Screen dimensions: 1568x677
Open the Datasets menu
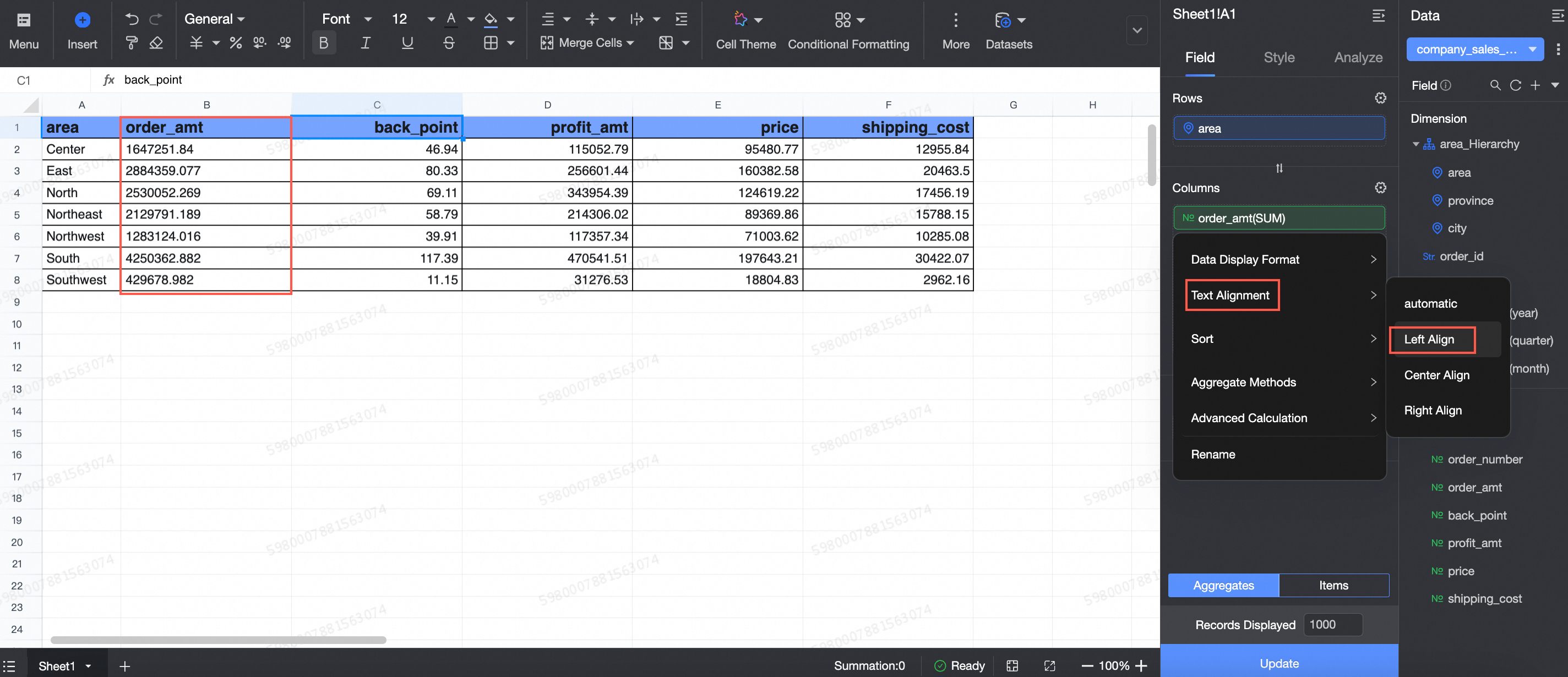(x=1009, y=31)
